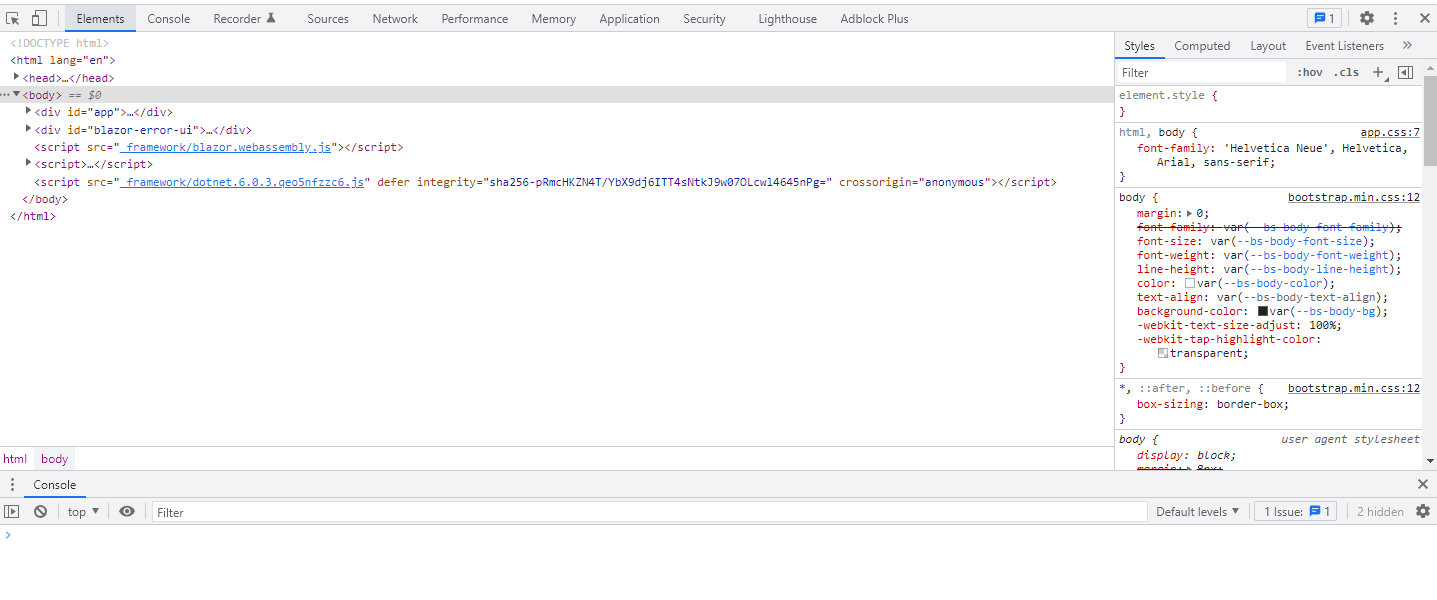Image resolution: width=1437 pixels, height=600 pixels.
Task: Open DevTools settings gear
Action: coord(1366,17)
